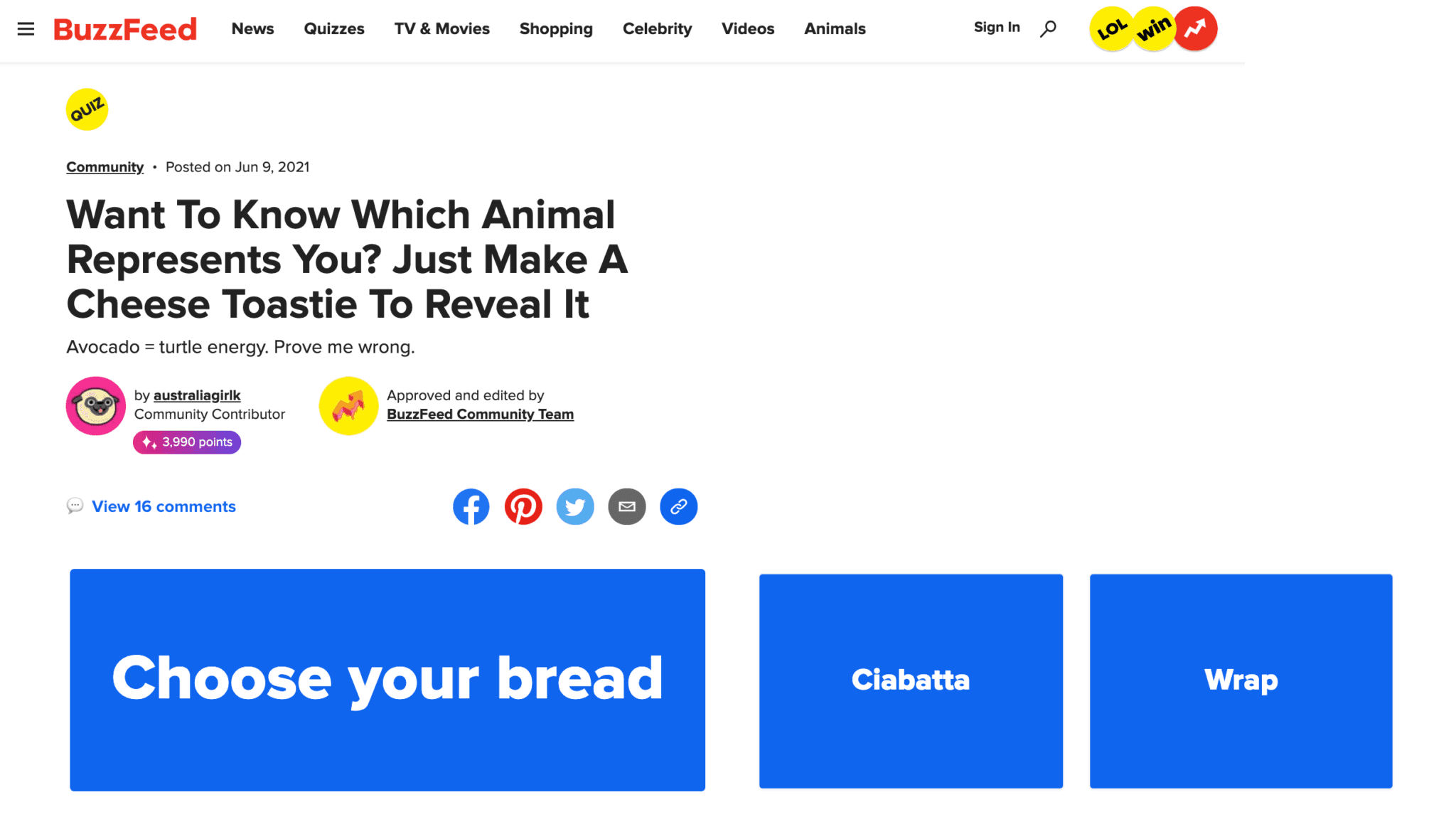View 16 comments on the quiz
1456x839 pixels.
point(164,506)
